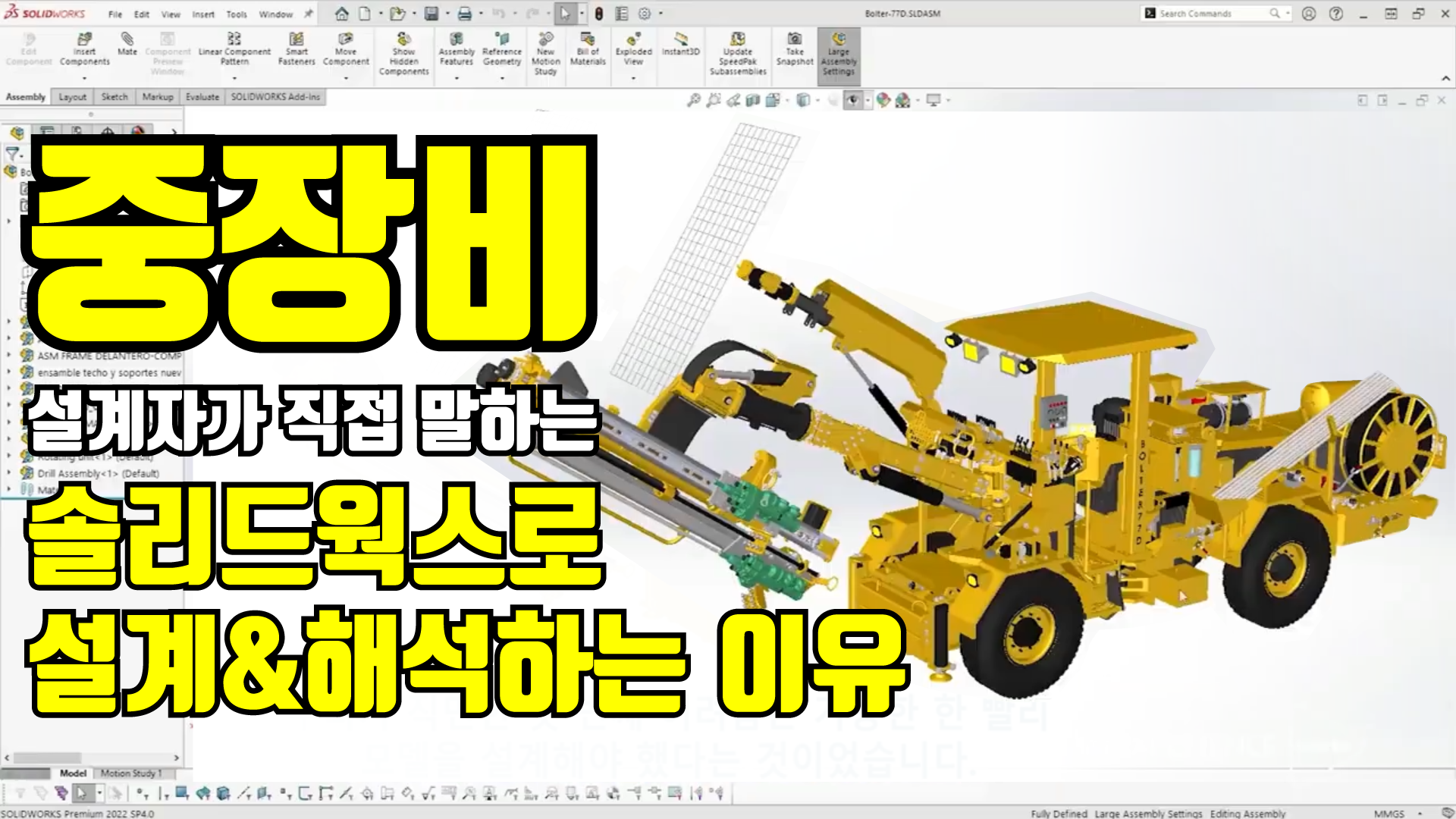Take Snapshot with the camera icon

tap(795, 49)
